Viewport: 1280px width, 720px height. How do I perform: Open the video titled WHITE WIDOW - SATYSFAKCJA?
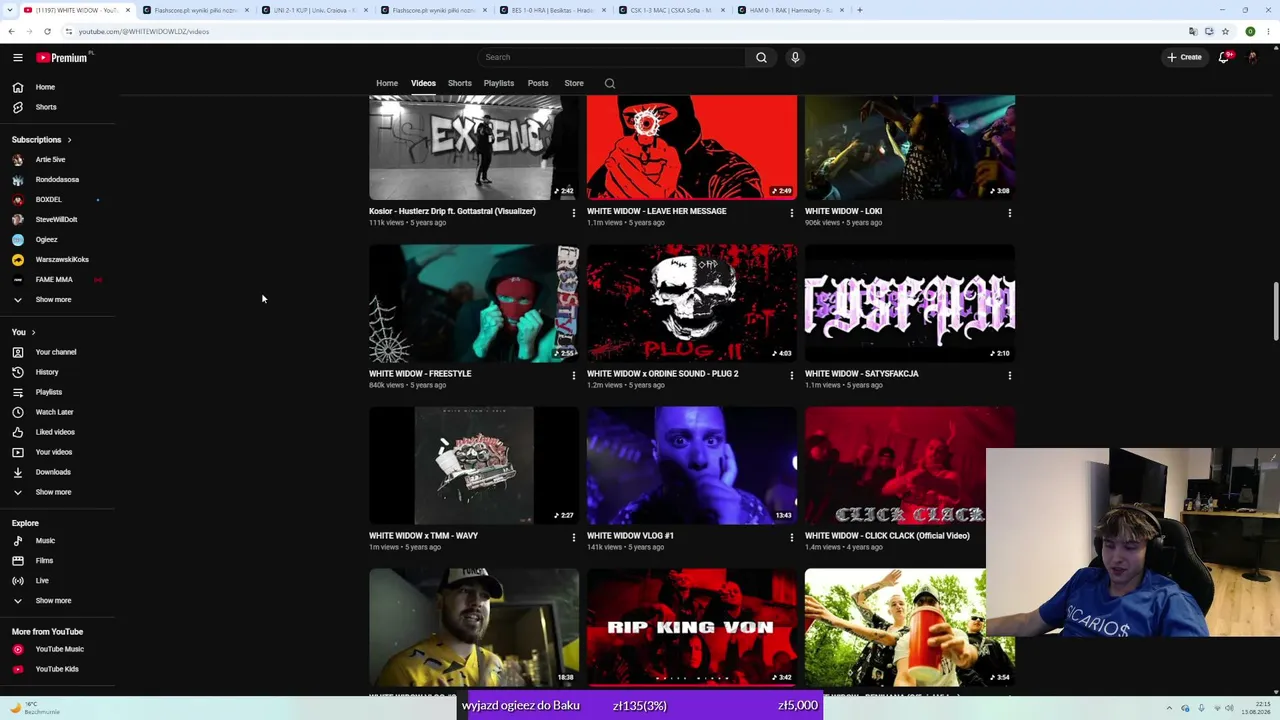(862, 374)
